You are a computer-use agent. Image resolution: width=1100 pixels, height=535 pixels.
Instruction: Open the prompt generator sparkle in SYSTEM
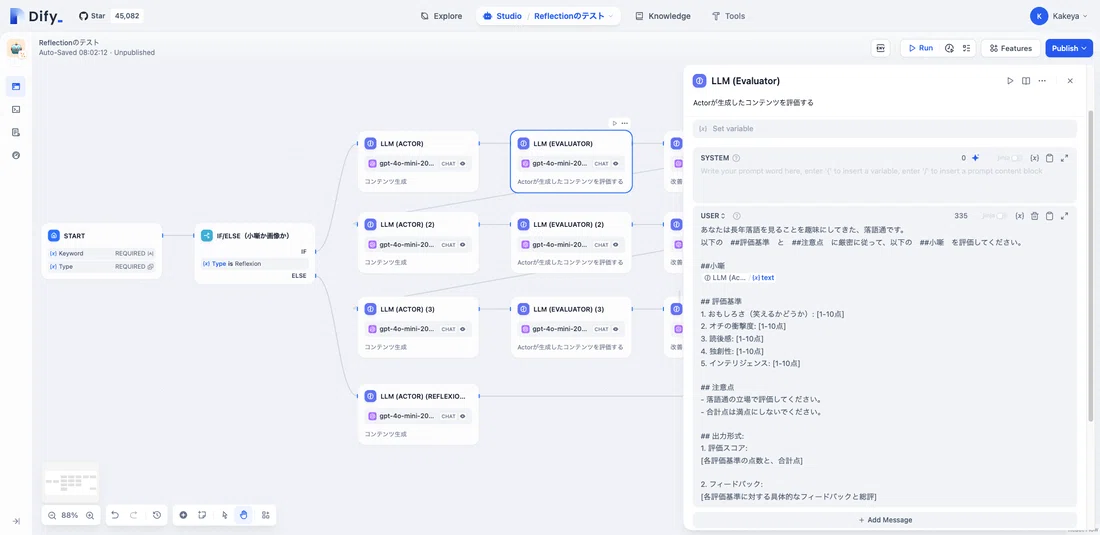coord(975,158)
